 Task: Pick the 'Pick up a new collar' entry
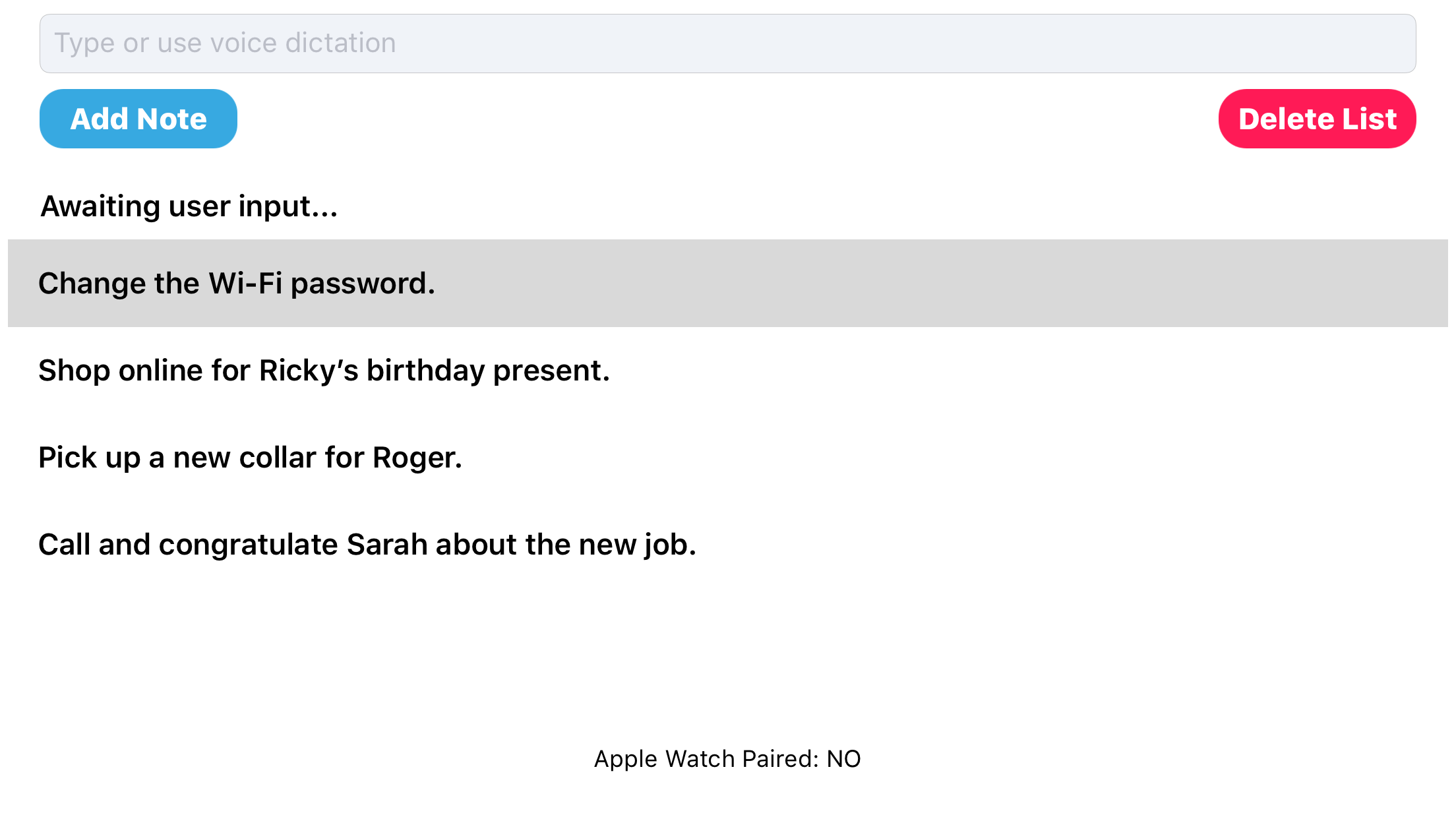[250, 458]
